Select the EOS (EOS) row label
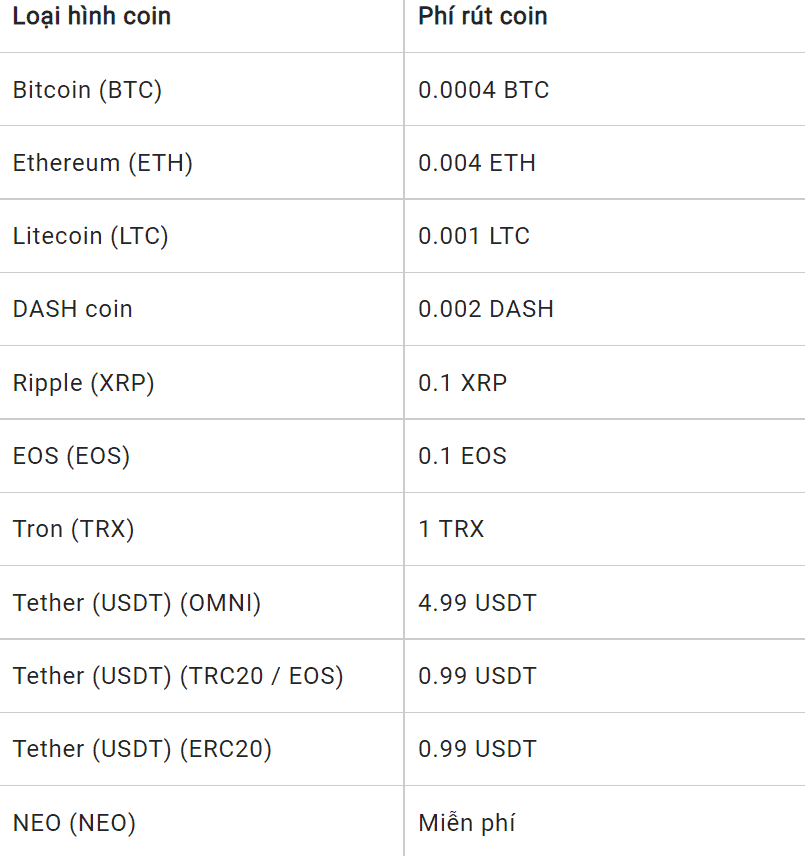Image resolution: width=805 pixels, height=856 pixels. click(x=71, y=456)
